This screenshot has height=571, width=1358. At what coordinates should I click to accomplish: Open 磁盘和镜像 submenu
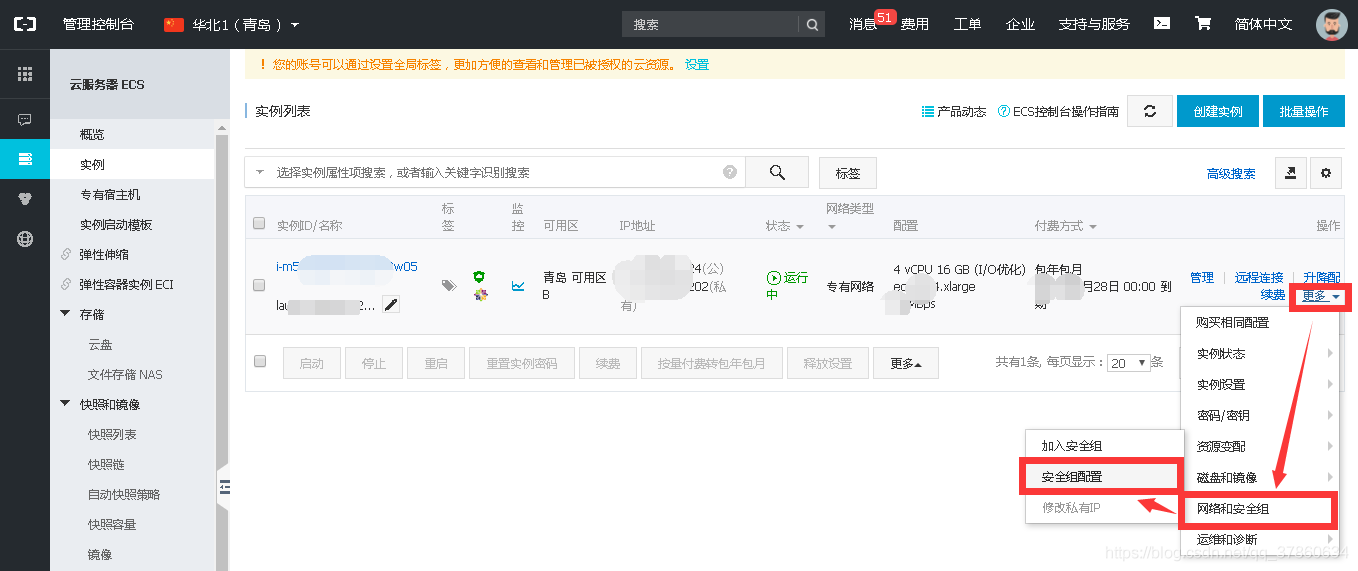pos(1260,477)
